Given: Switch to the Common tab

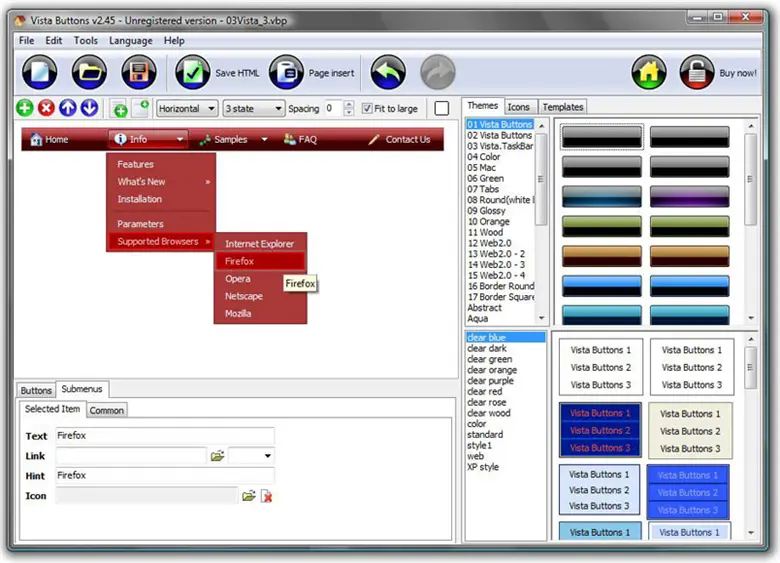Looking at the screenshot, I should (107, 410).
